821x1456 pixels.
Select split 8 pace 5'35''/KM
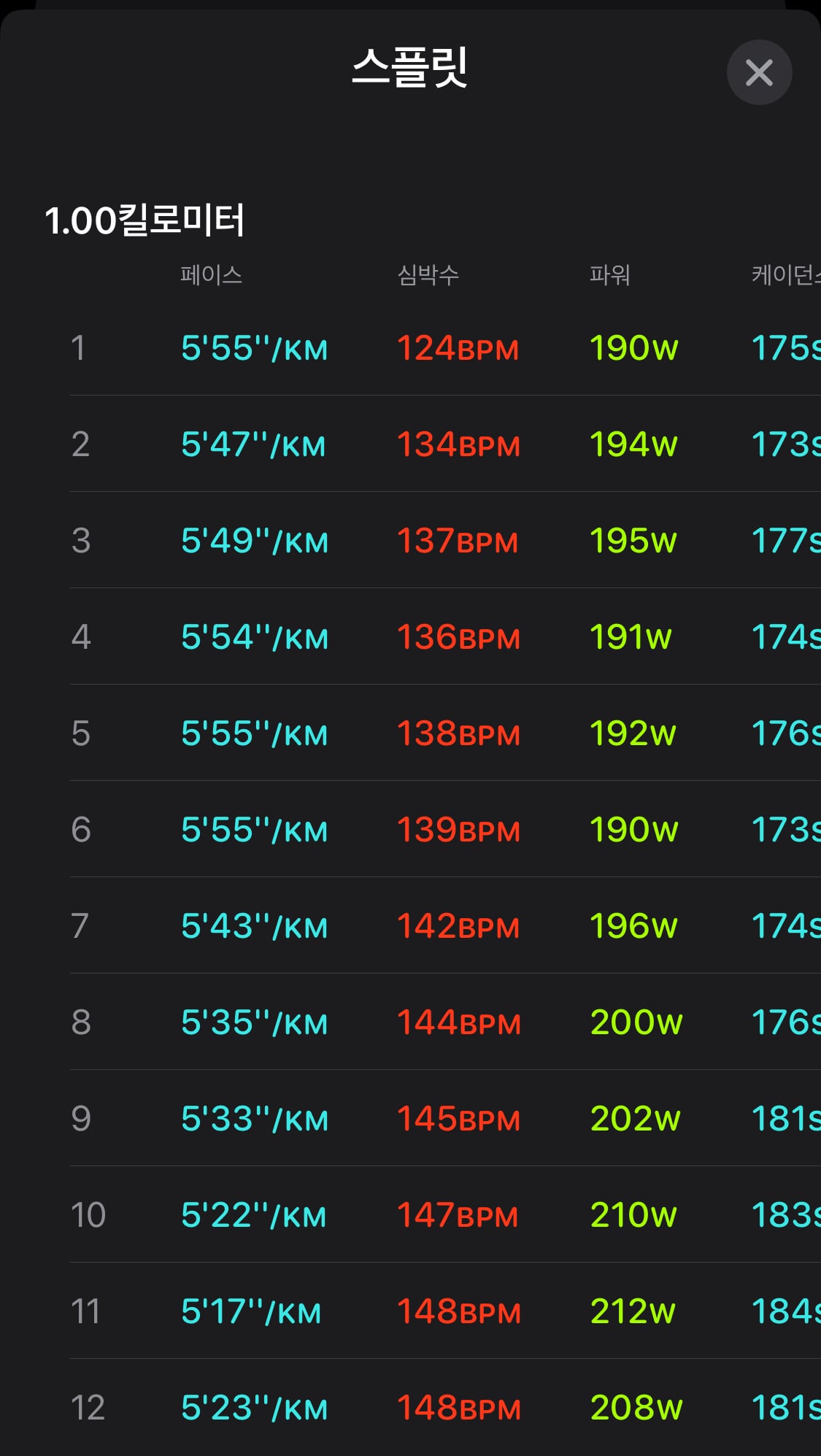click(x=254, y=1022)
